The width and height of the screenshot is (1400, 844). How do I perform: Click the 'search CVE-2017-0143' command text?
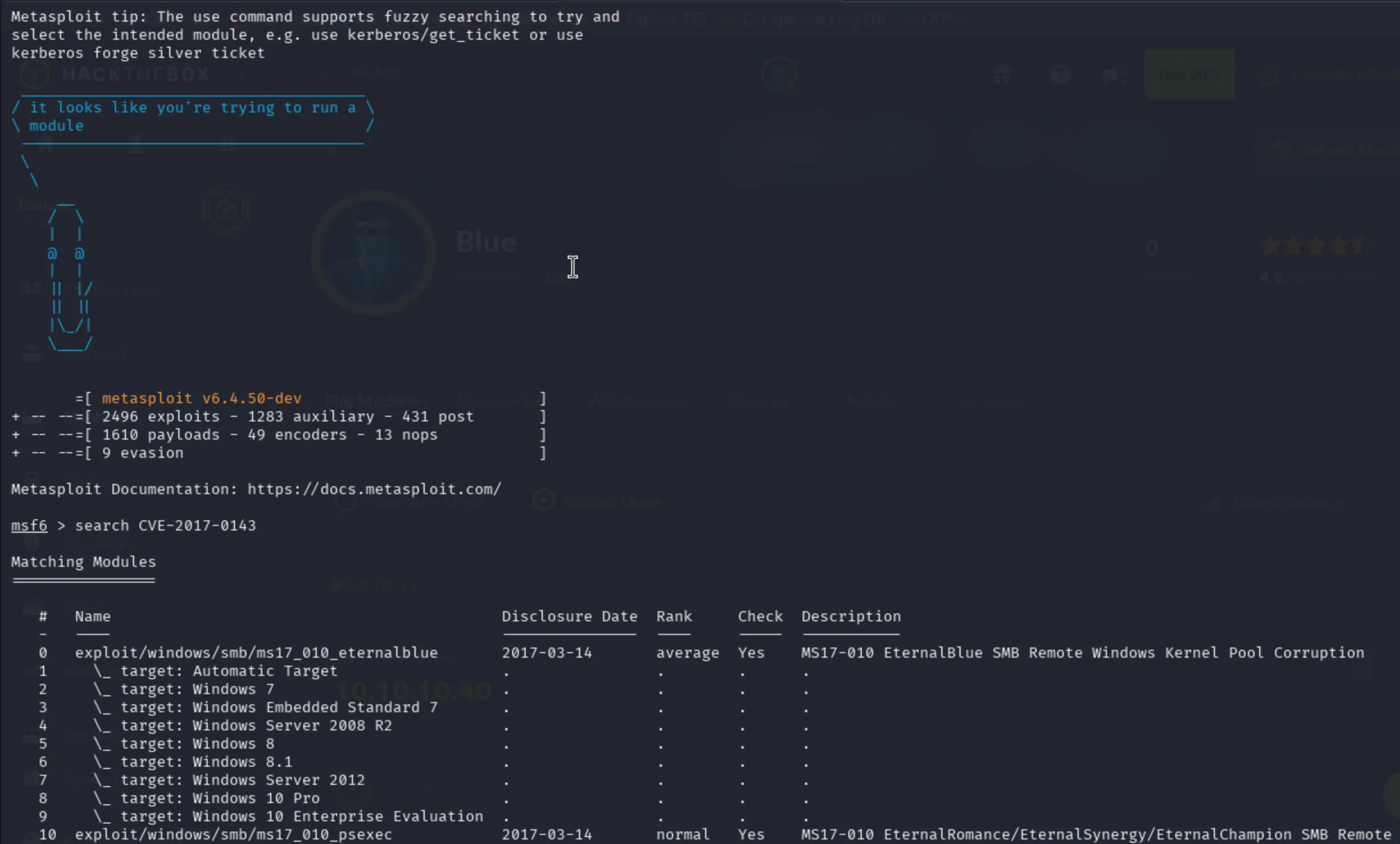coord(165,525)
